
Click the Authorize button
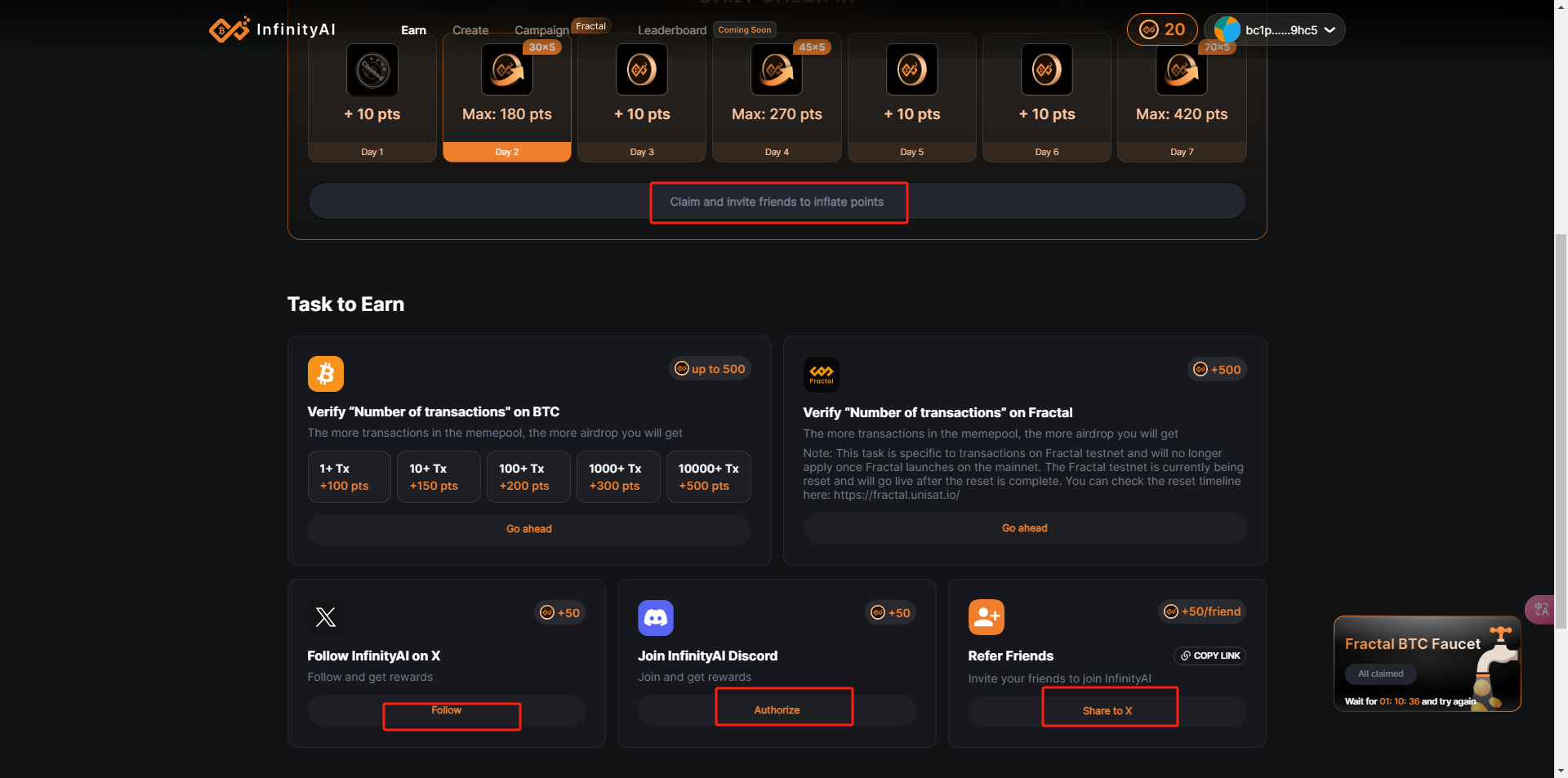[x=777, y=710]
